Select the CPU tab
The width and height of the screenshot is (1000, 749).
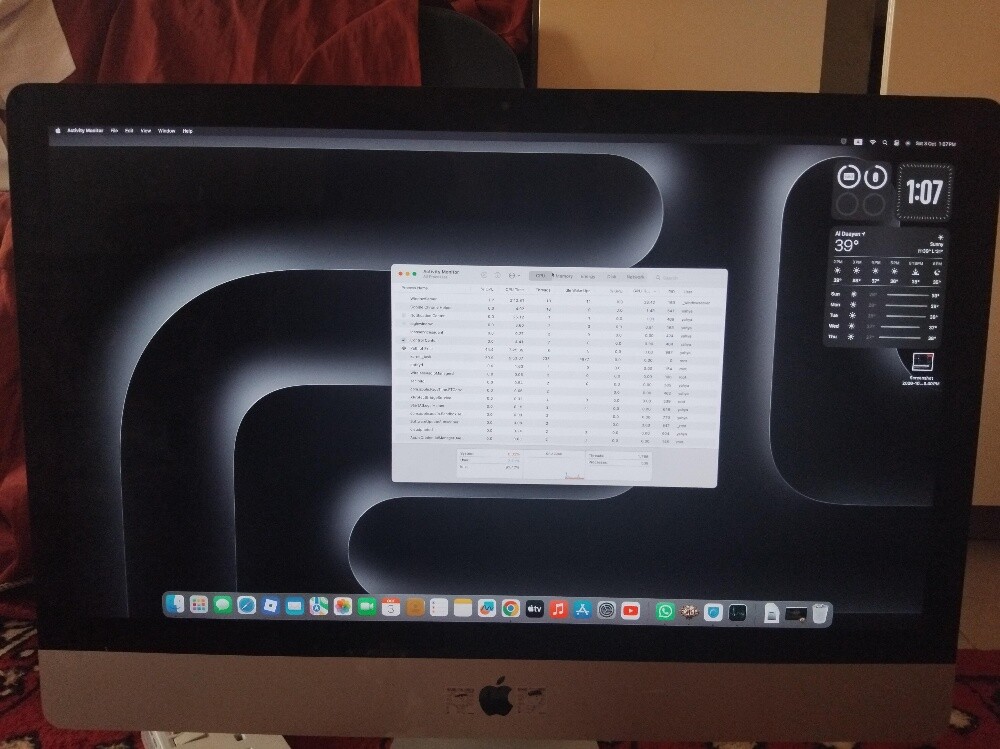(x=541, y=276)
